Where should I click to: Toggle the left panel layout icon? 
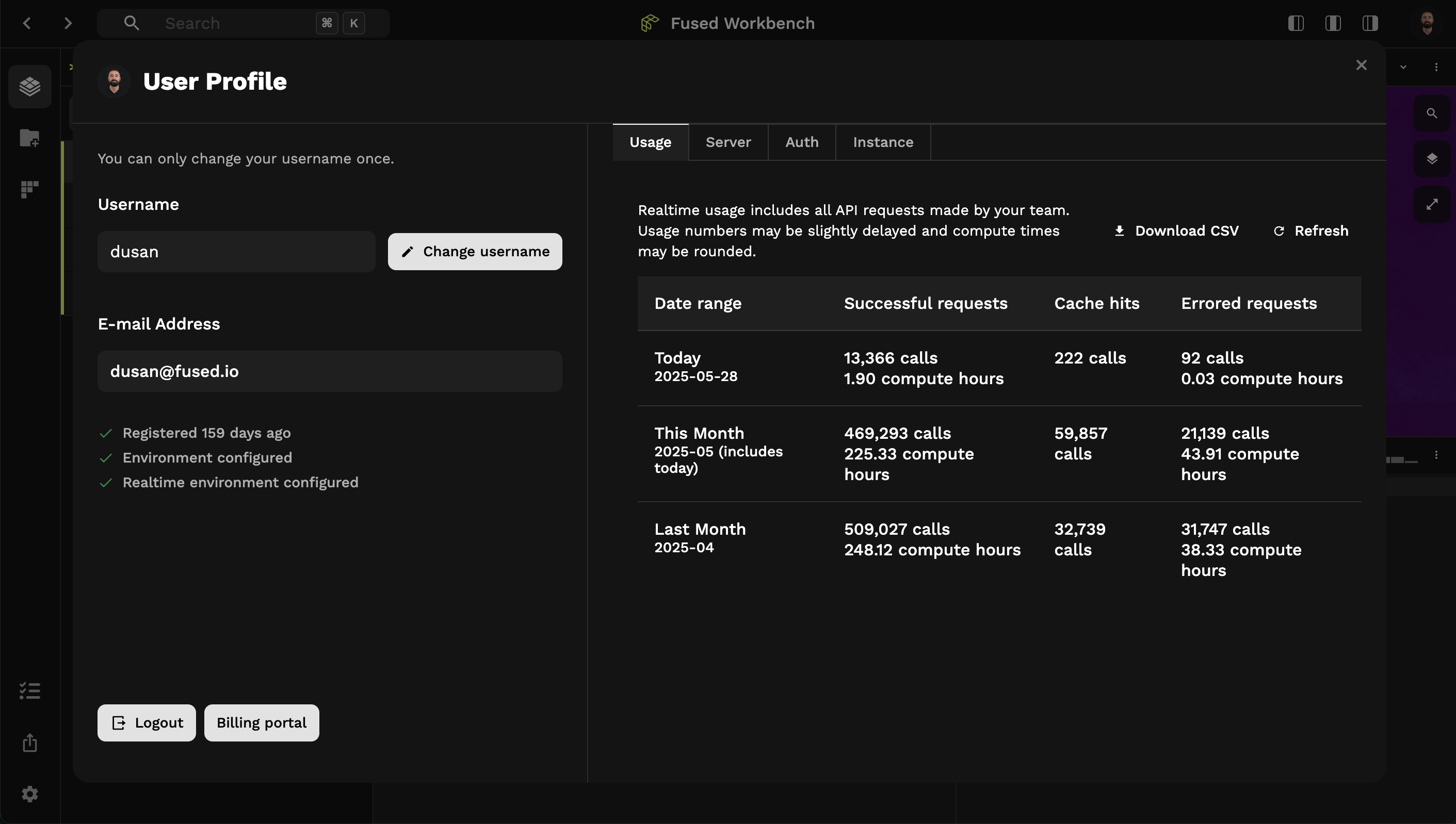pos(1296,23)
